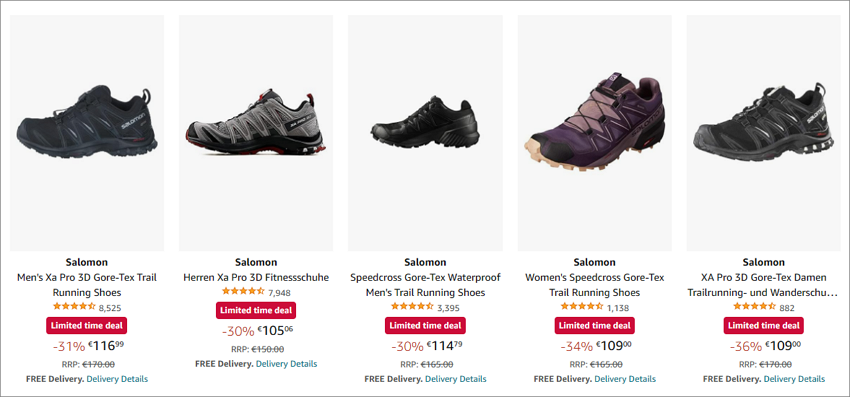The width and height of the screenshot is (850, 397).
Task: Open Men's Xa Pro 3D Gore-Tex Trail title
Action: tap(87, 285)
